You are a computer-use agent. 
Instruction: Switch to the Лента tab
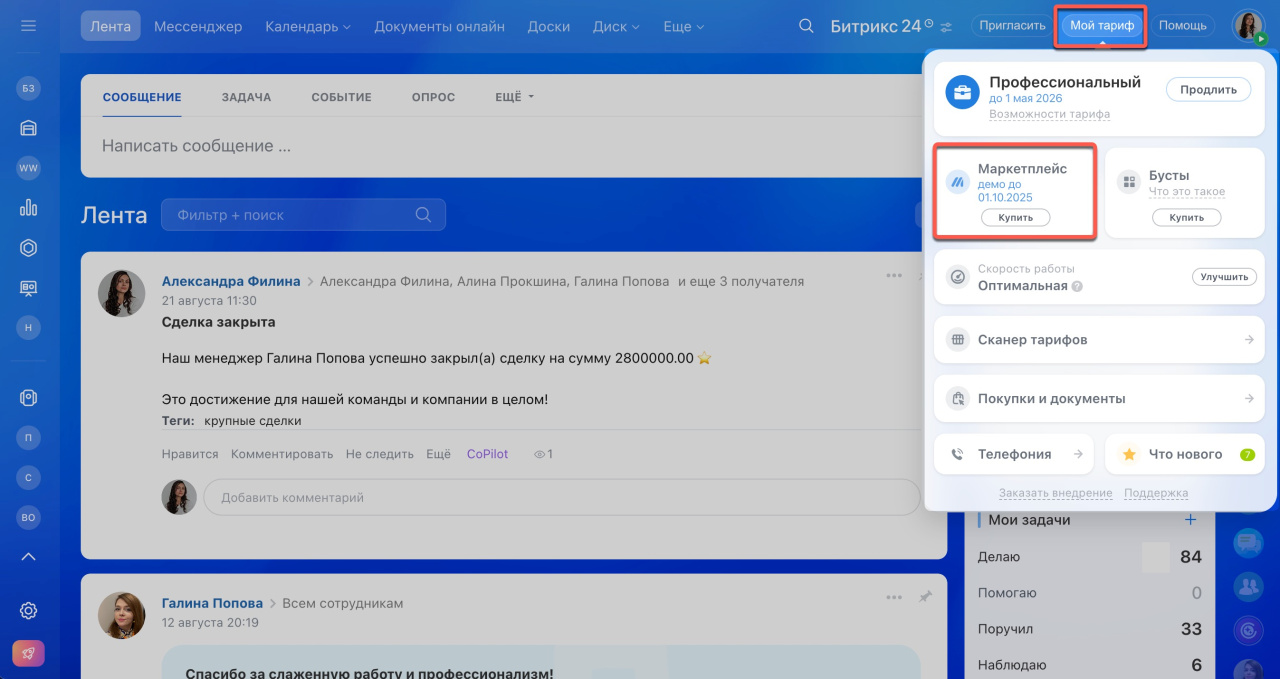[x=110, y=26]
